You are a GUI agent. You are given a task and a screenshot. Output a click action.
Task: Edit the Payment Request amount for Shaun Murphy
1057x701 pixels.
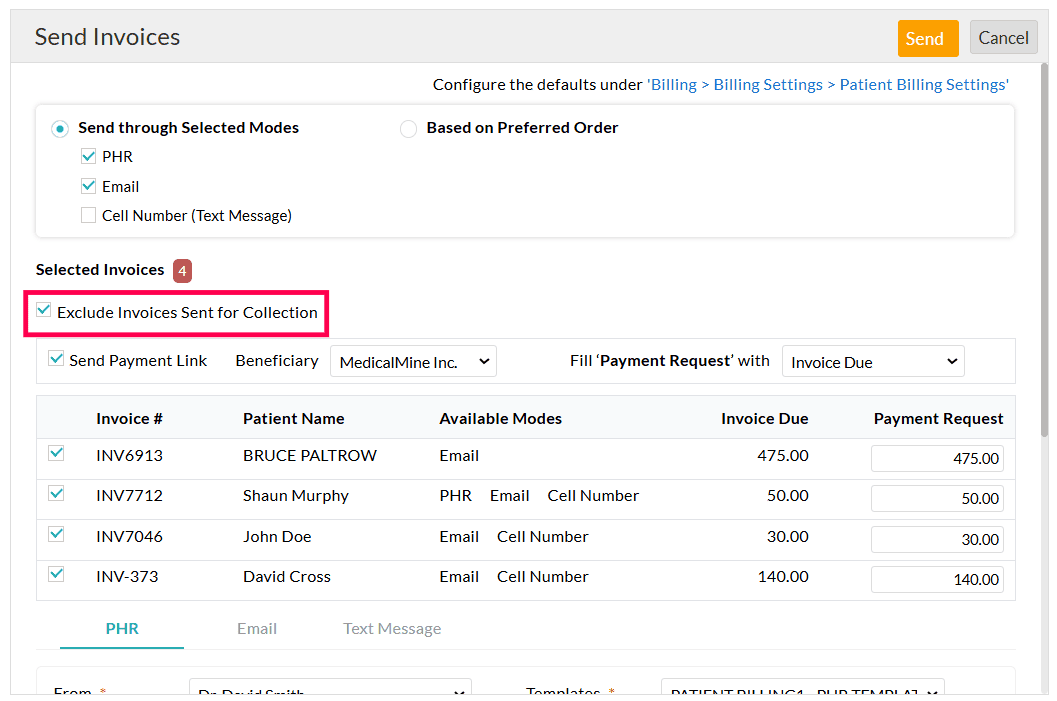(x=937, y=498)
